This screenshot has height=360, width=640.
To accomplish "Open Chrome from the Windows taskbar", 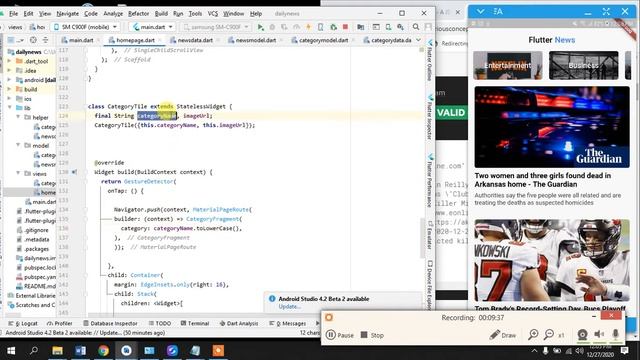I will (x=103, y=350).
